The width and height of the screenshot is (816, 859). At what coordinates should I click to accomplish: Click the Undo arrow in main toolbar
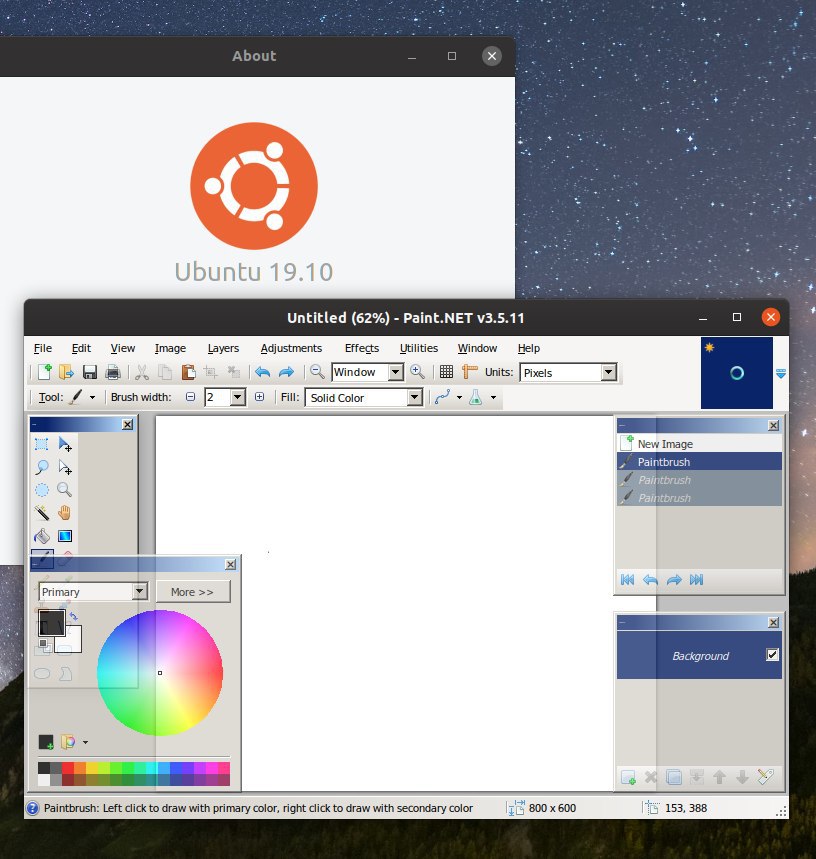263,372
